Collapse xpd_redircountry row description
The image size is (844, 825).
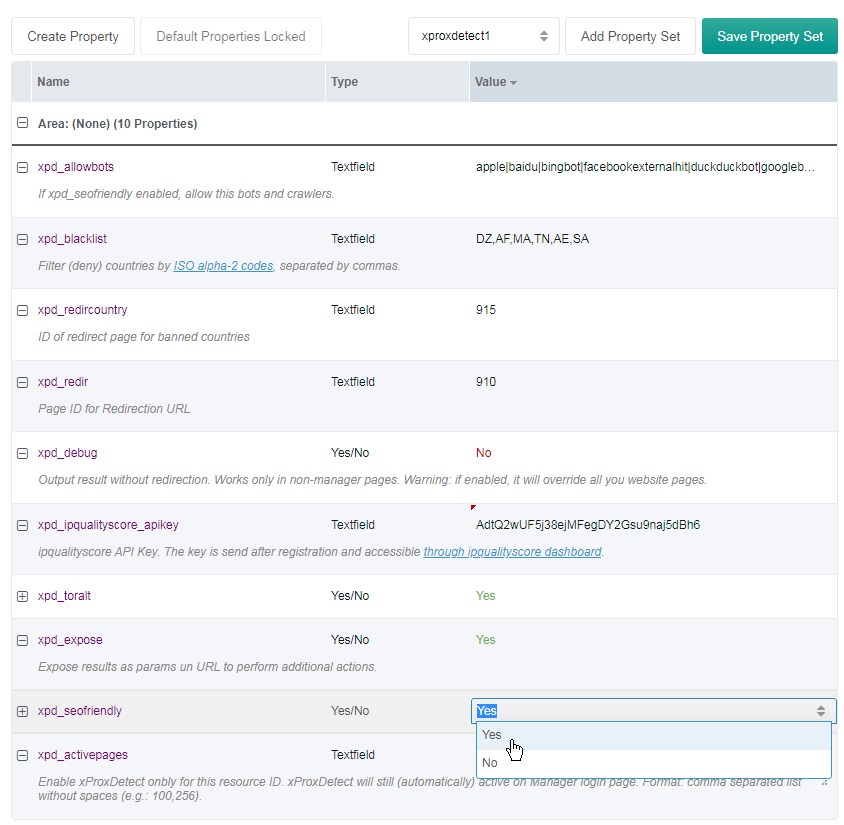pyautogui.click(x=22, y=311)
